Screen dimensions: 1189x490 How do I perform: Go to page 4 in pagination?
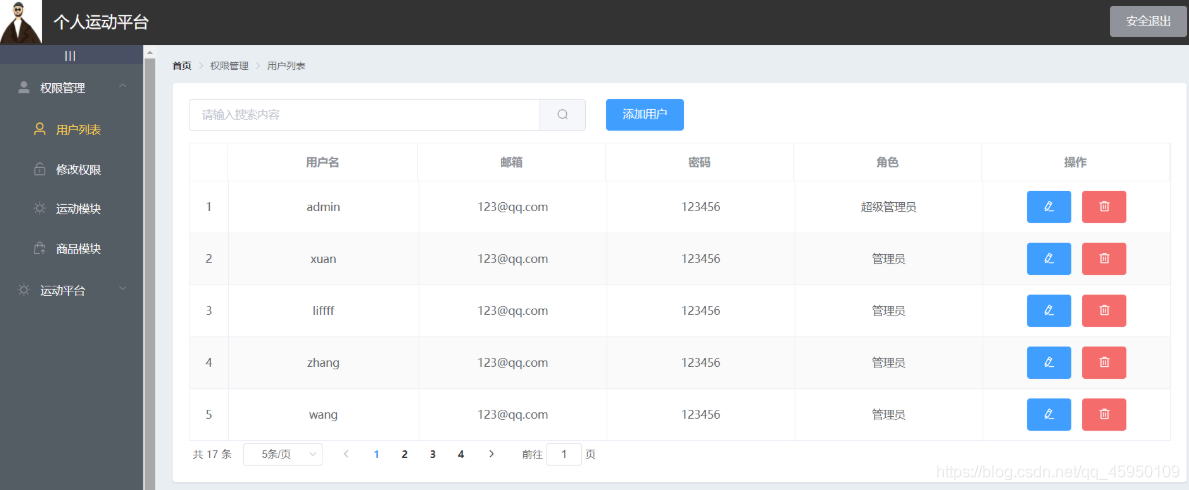pyautogui.click(x=460, y=454)
